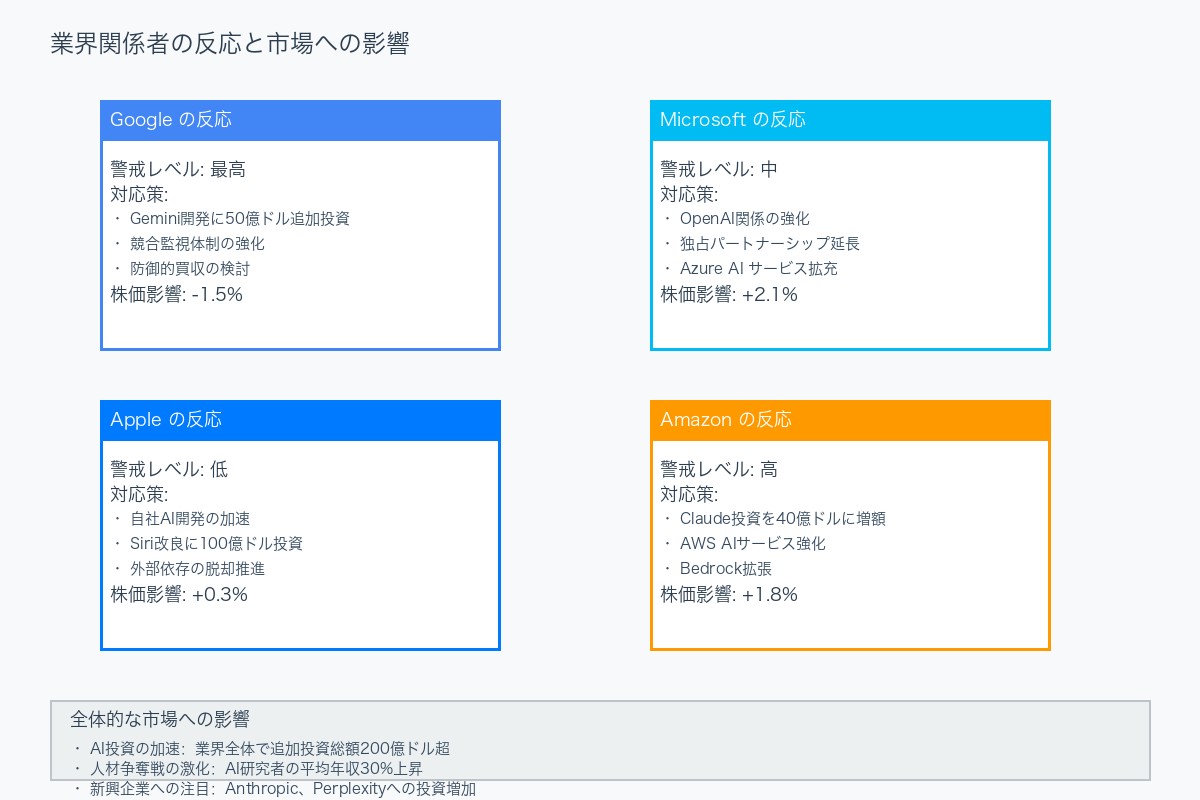Select bullet Claude投資を40億ドルに増額
Screen dimensions: 1200x800
click(774, 519)
